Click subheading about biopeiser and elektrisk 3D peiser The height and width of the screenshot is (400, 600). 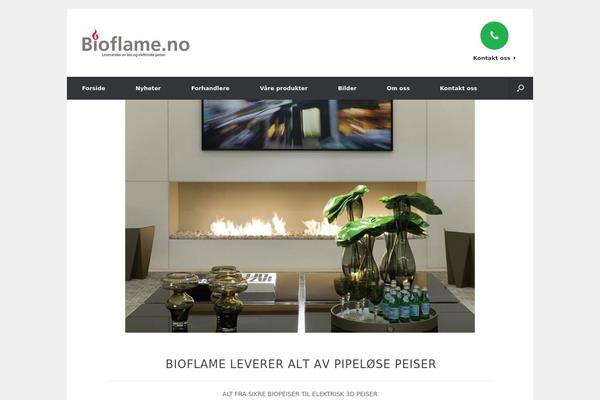click(x=300, y=394)
